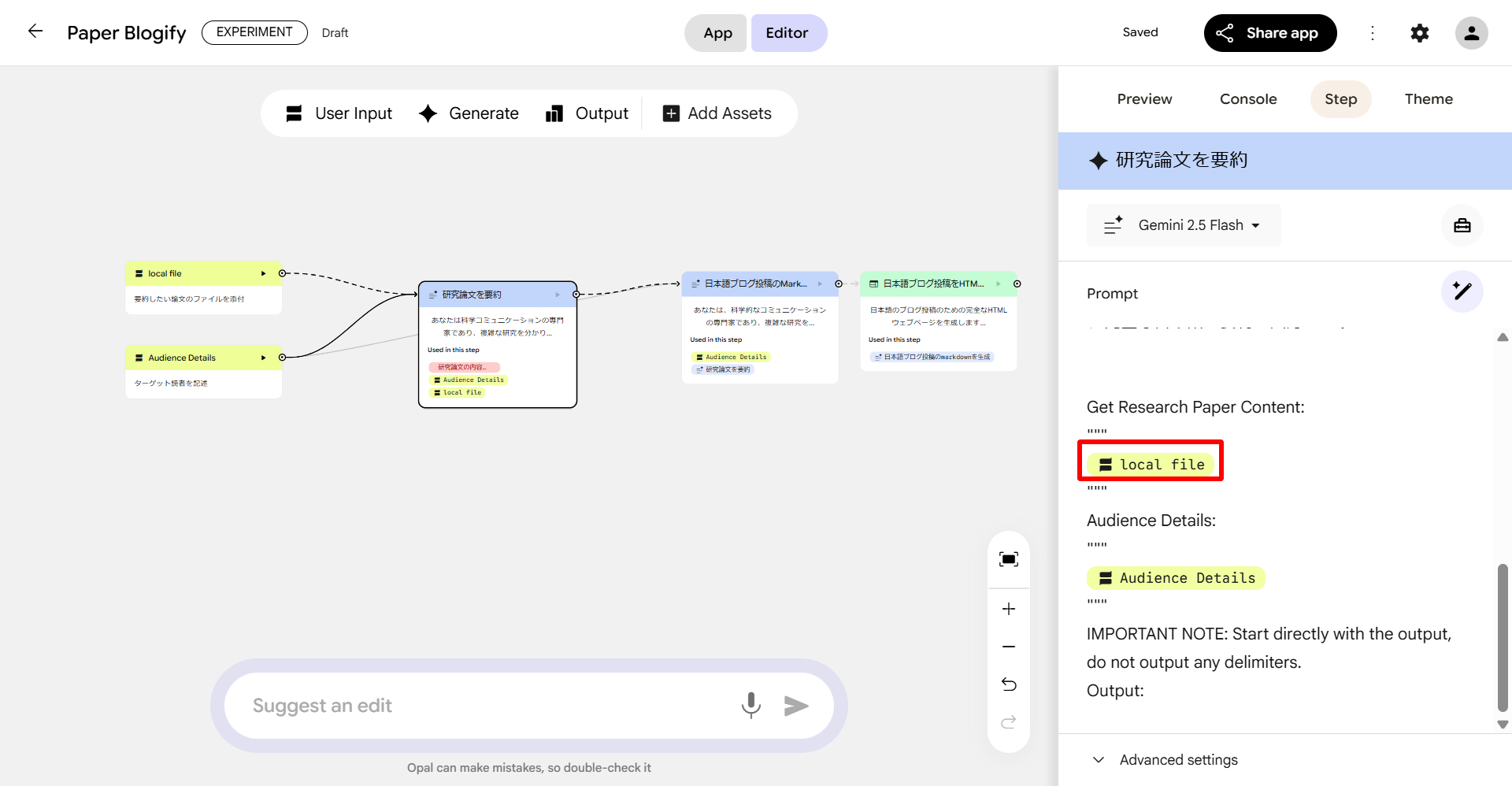Open the Gemini 2.5 Flash model dropdown

1184,226
